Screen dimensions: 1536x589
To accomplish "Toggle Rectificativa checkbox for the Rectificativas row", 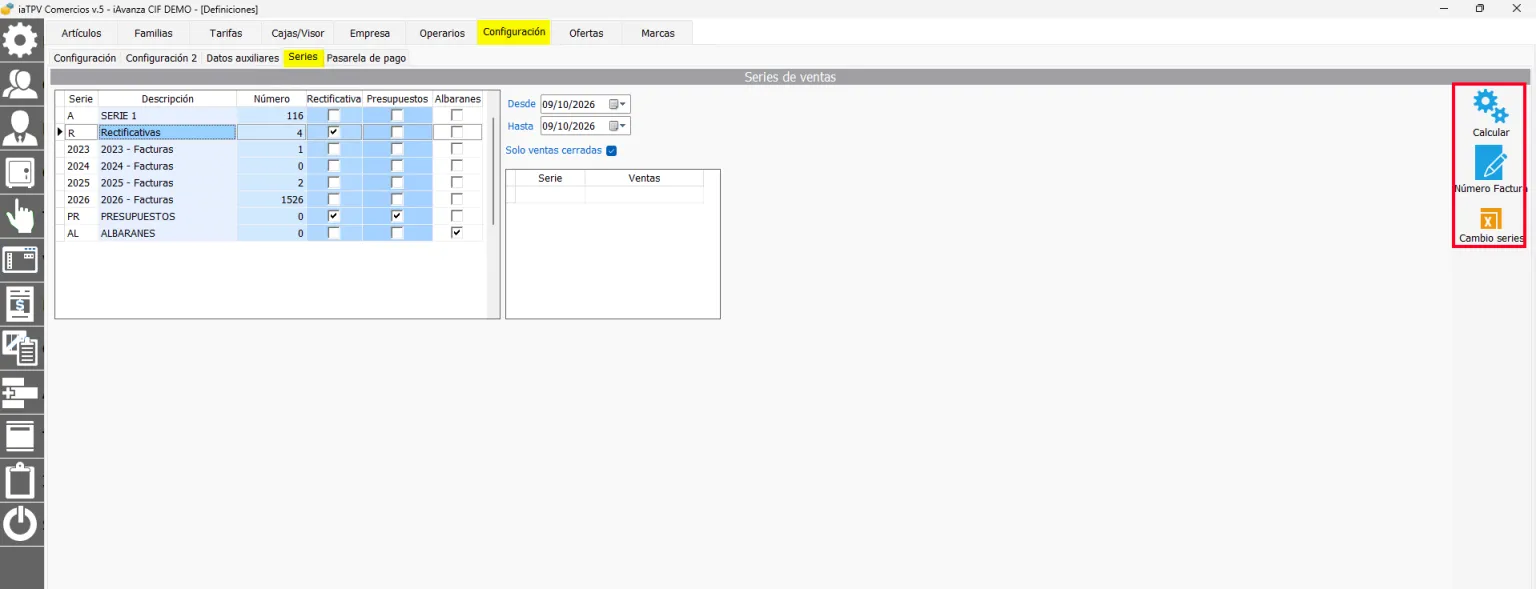I will [x=334, y=132].
